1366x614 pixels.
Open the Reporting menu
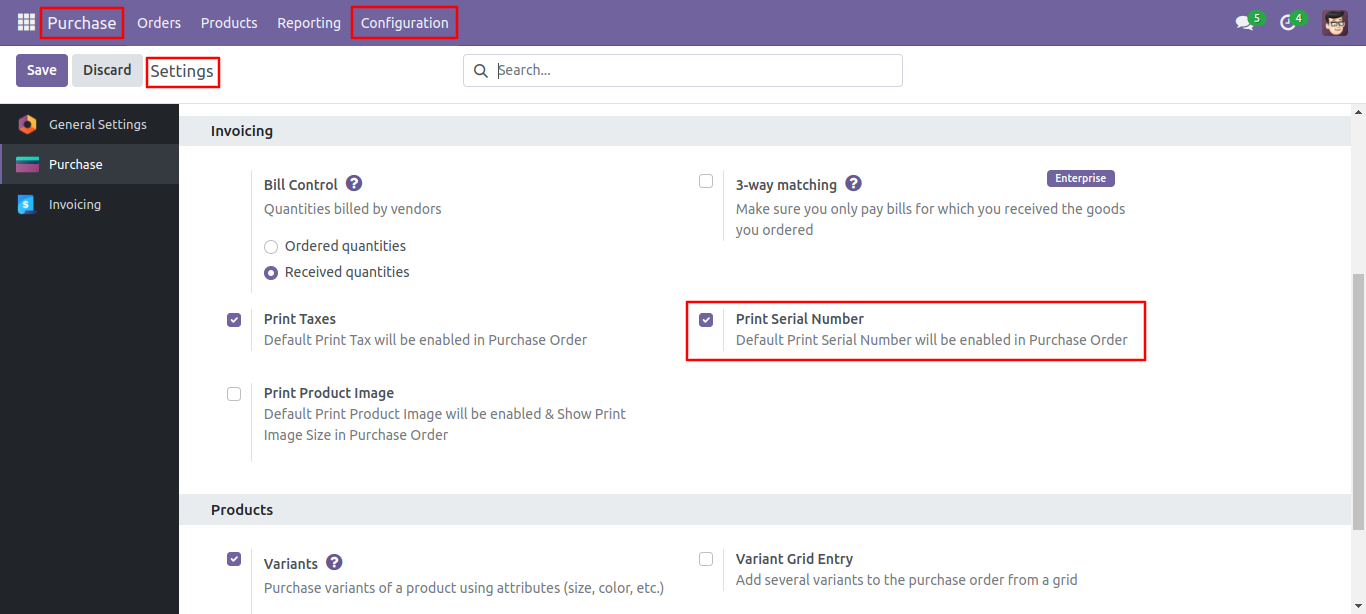point(309,23)
